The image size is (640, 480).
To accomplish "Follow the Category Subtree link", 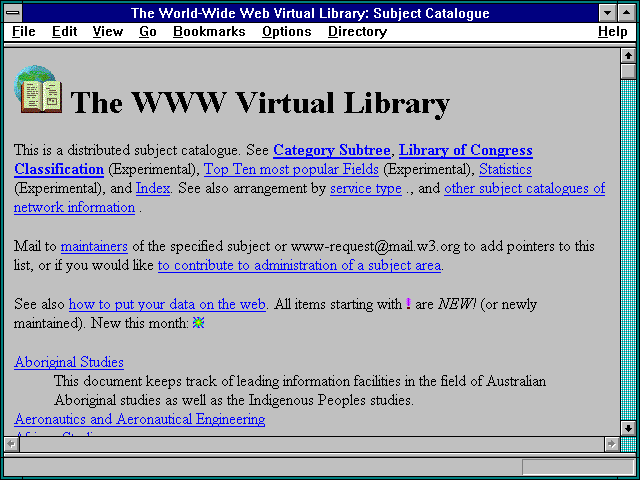I will tap(332, 150).
